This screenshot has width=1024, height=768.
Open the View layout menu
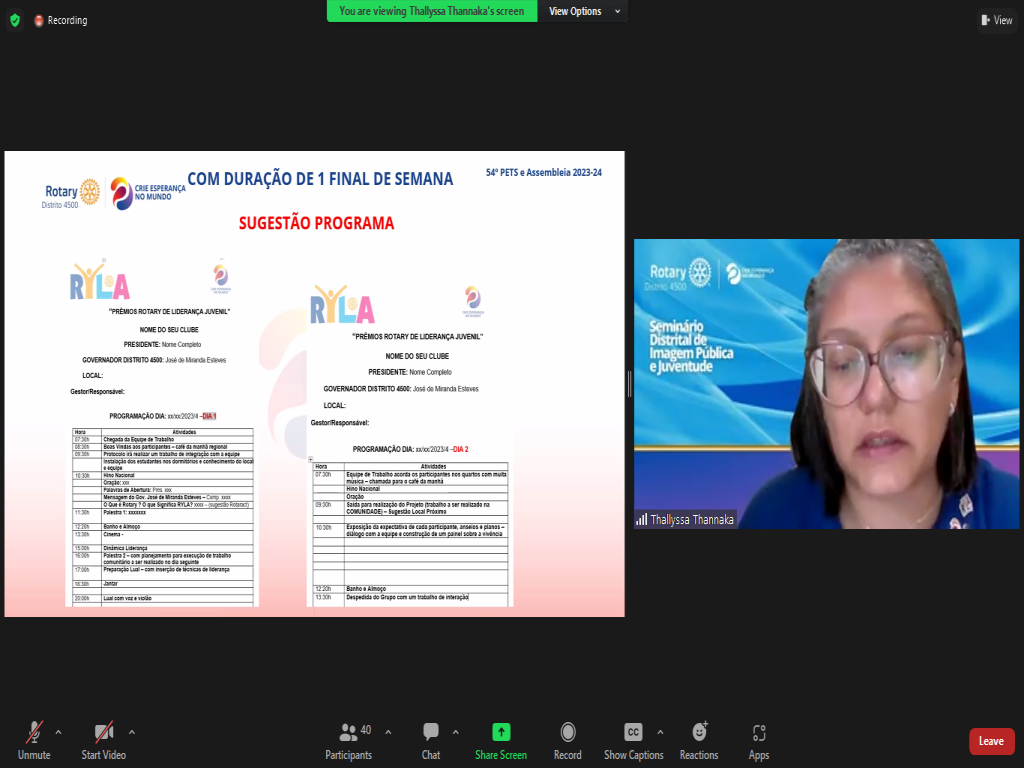pyautogui.click(x=996, y=20)
